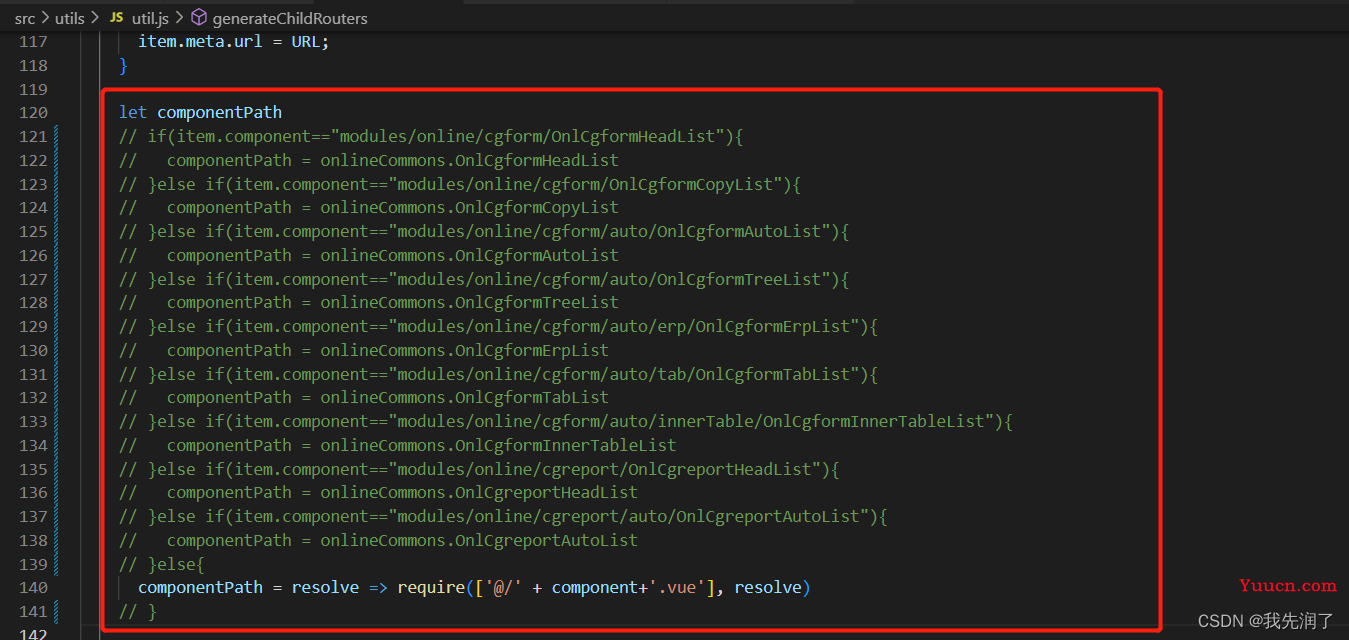
Task: Click the comment containing cgform/OnlCgformCopyList string
Action: (x=460, y=184)
